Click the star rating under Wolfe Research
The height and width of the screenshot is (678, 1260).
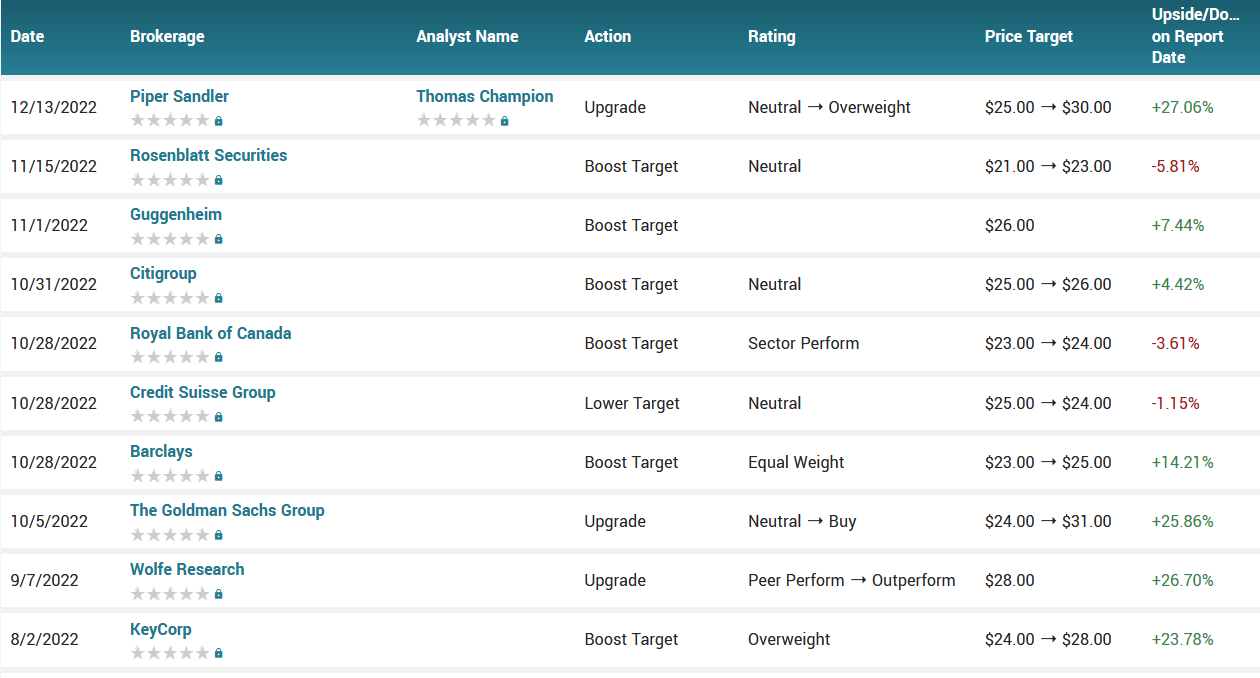[x=170, y=594]
